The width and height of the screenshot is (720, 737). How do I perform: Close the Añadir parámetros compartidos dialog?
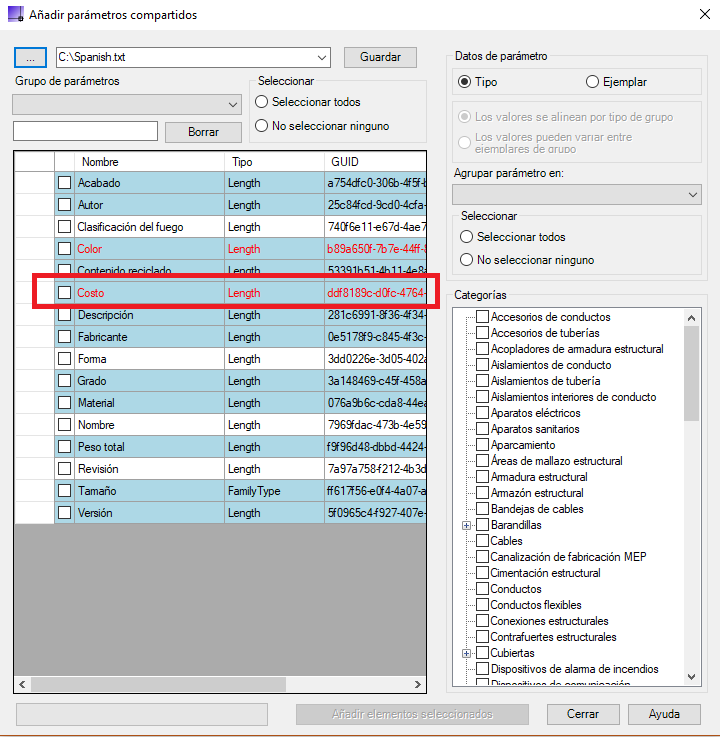704,14
